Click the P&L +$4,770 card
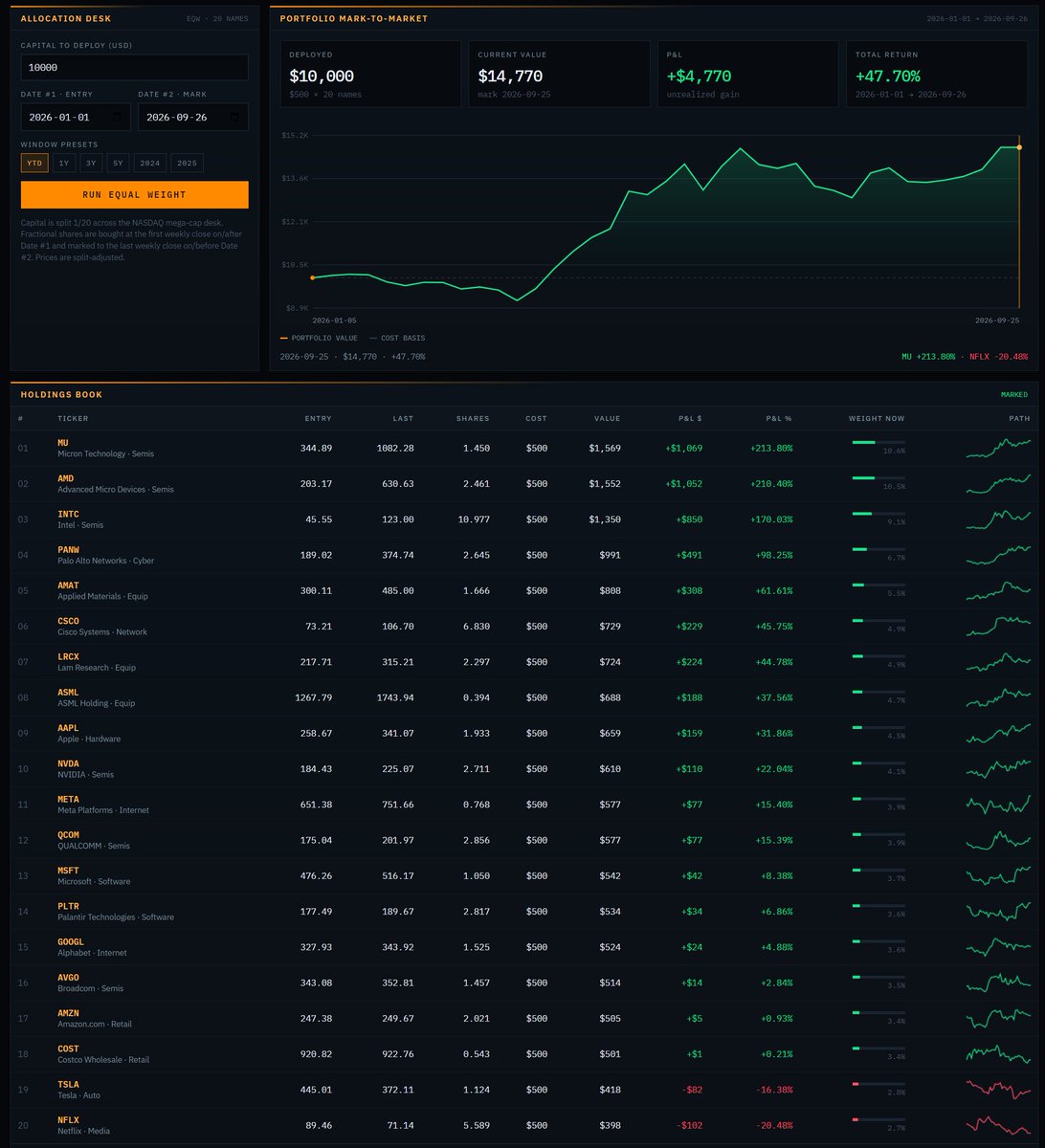 [746, 73]
